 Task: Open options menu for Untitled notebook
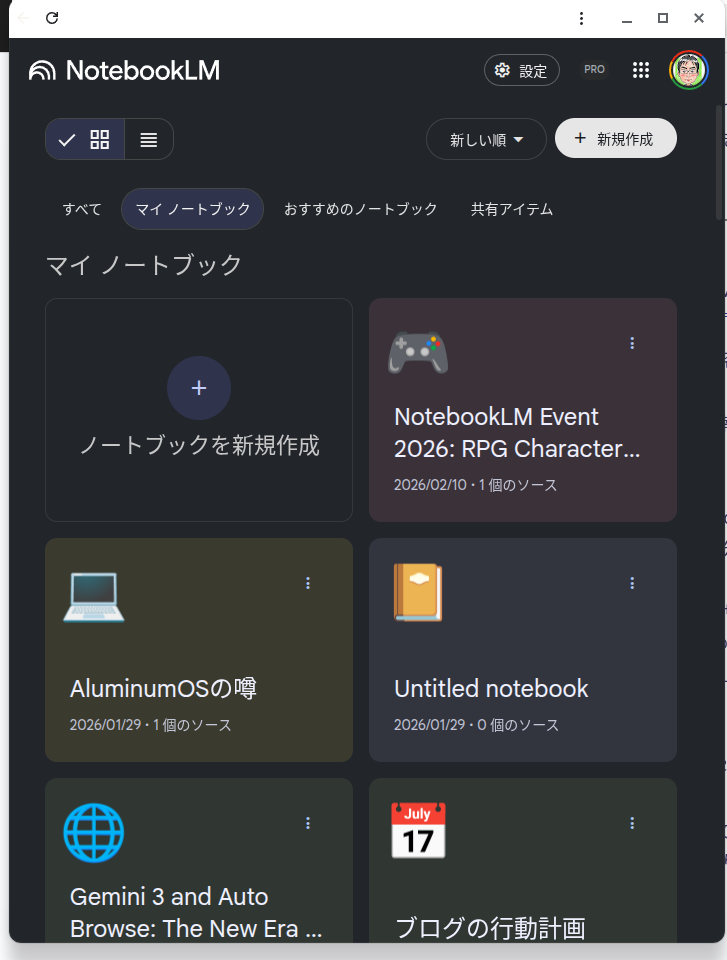pos(632,583)
